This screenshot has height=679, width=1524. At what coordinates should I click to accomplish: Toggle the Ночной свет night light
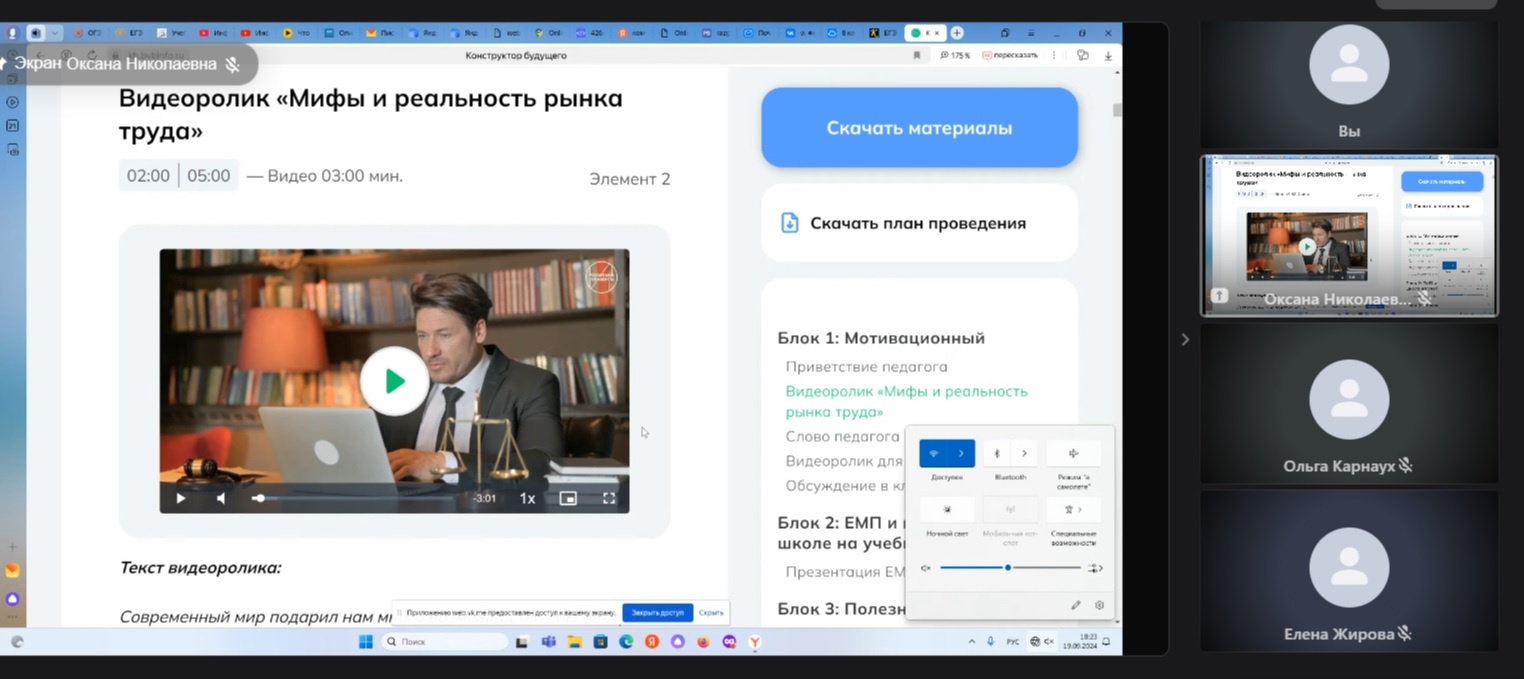(x=947, y=509)
